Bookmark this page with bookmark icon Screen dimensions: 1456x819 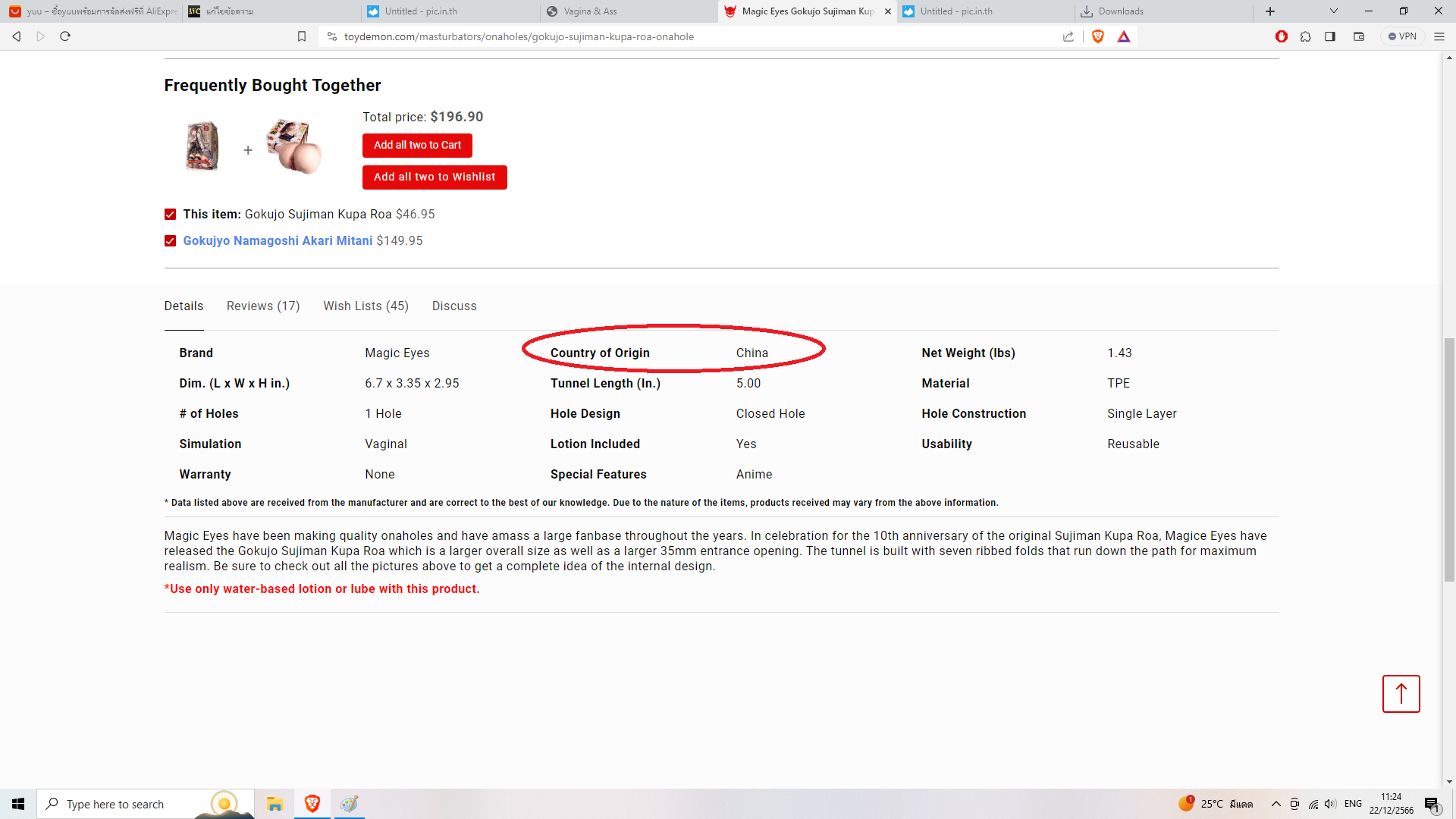tap(302, 36)
